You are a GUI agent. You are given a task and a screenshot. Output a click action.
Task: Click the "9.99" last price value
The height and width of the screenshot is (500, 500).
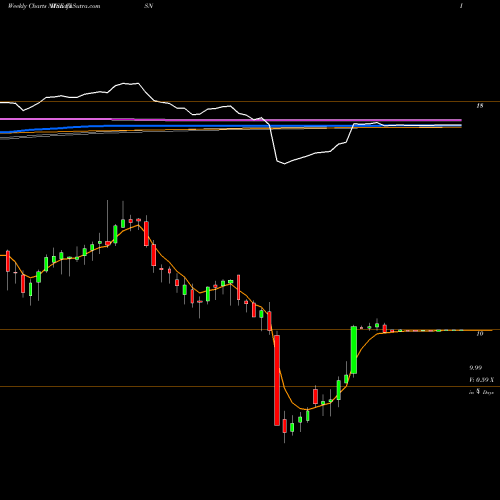[x=476, y=368]
